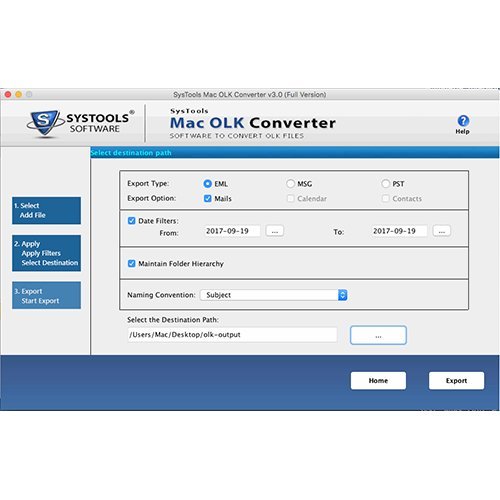Toggle the Calendar export option
The height and width of the screenshot is (500, 500).
290,199
